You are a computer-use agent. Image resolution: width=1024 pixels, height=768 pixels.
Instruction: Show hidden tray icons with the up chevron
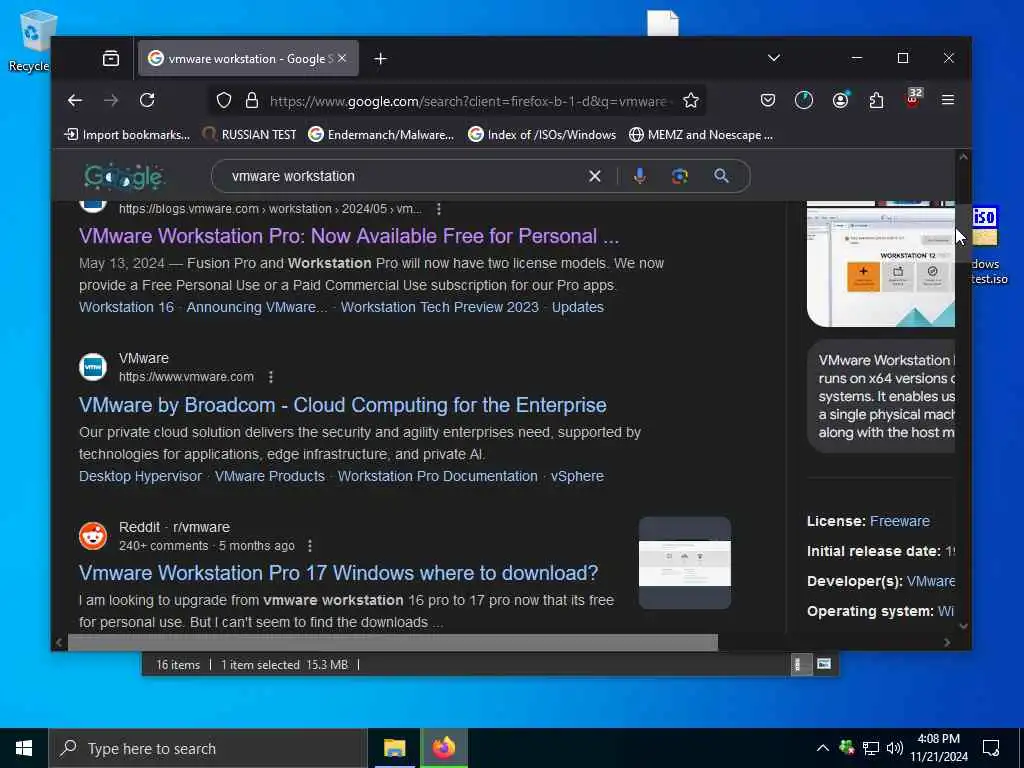pos(823,748)
